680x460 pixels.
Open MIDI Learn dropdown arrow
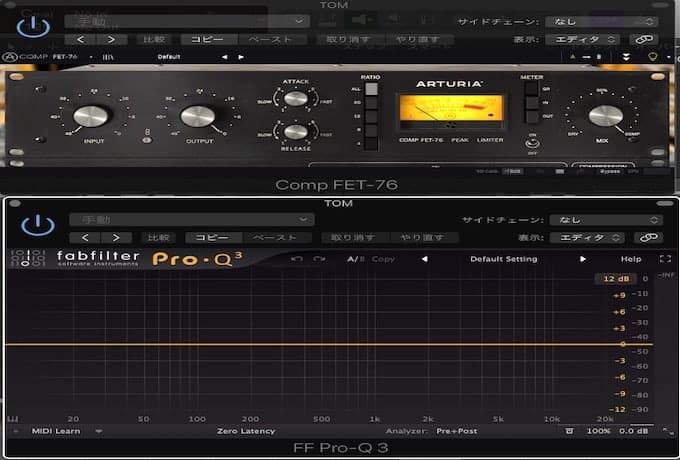click(x=98, y=431)
